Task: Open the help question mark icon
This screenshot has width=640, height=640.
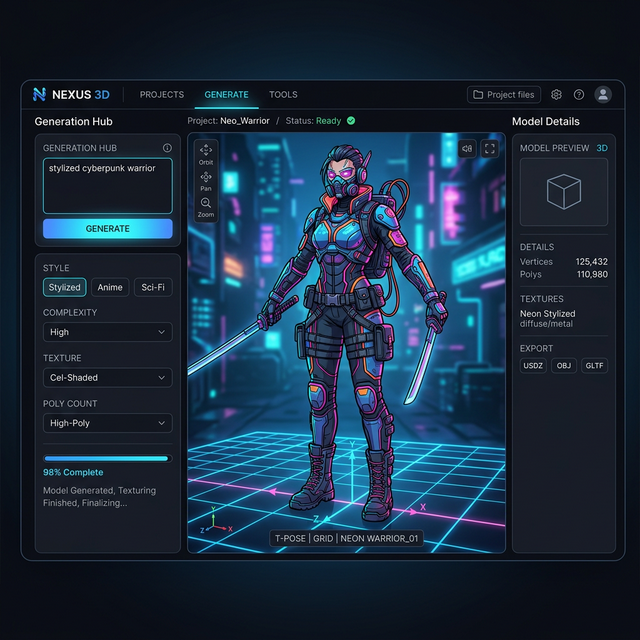Action: (x=579, y=95)
